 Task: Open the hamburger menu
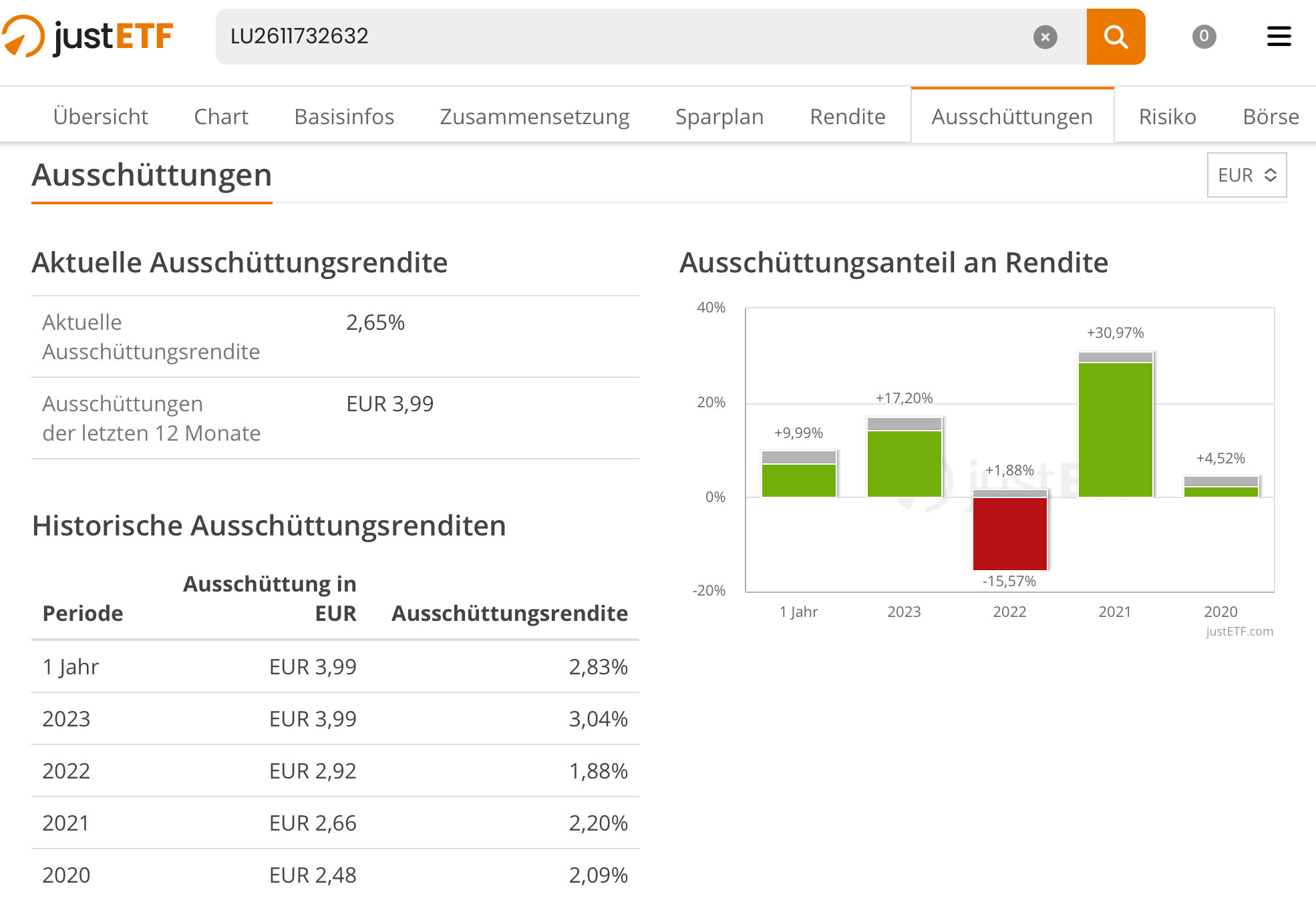tap(1279, 36)
